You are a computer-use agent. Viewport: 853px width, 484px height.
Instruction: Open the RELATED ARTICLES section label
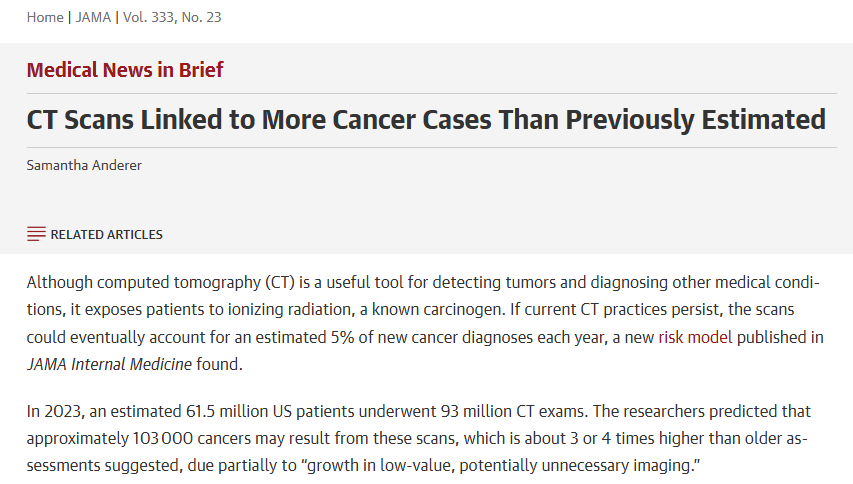[x=107, y=234]
